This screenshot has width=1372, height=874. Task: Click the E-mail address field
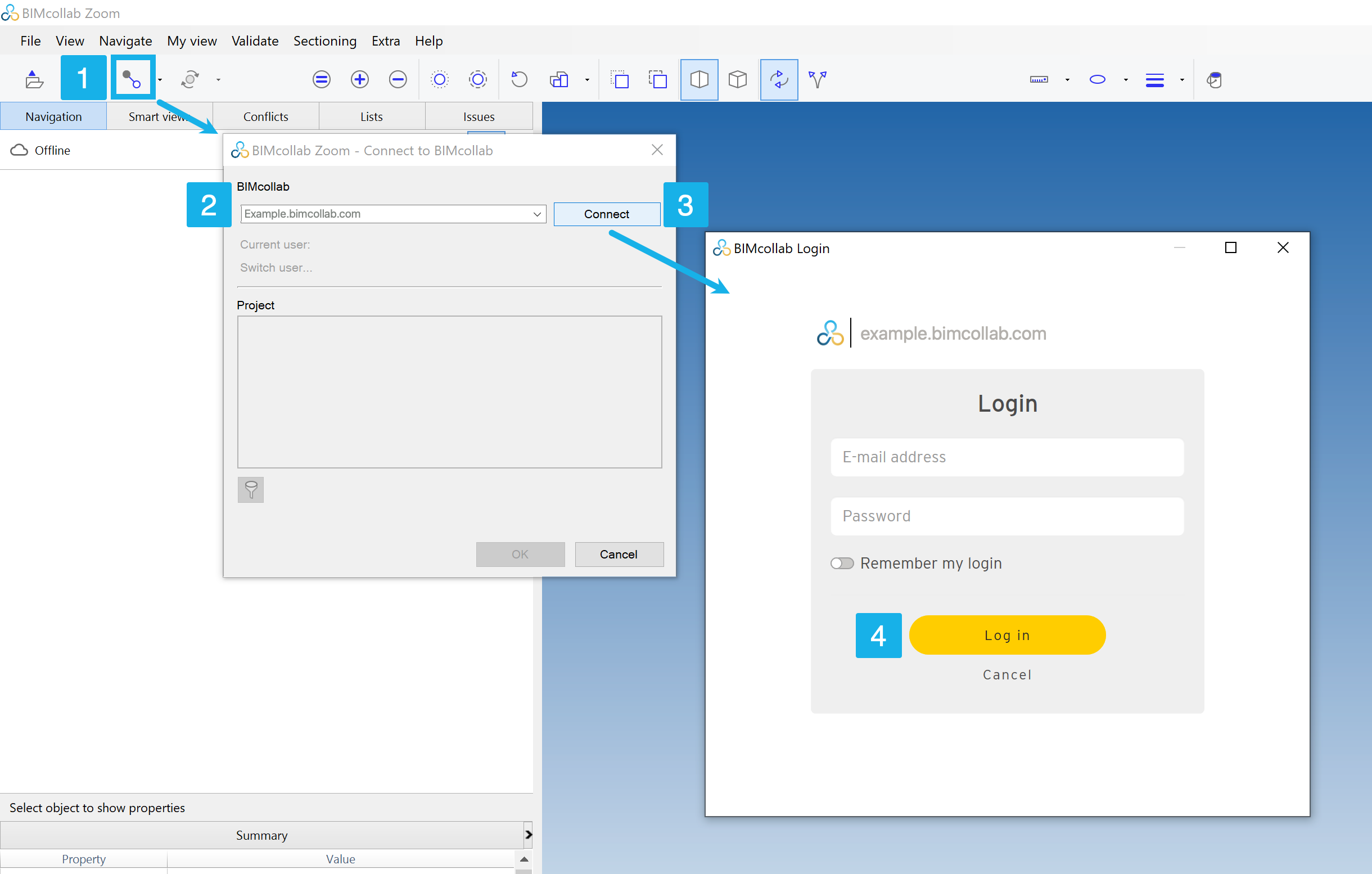pyautogui.click(x=1007, y=457)
